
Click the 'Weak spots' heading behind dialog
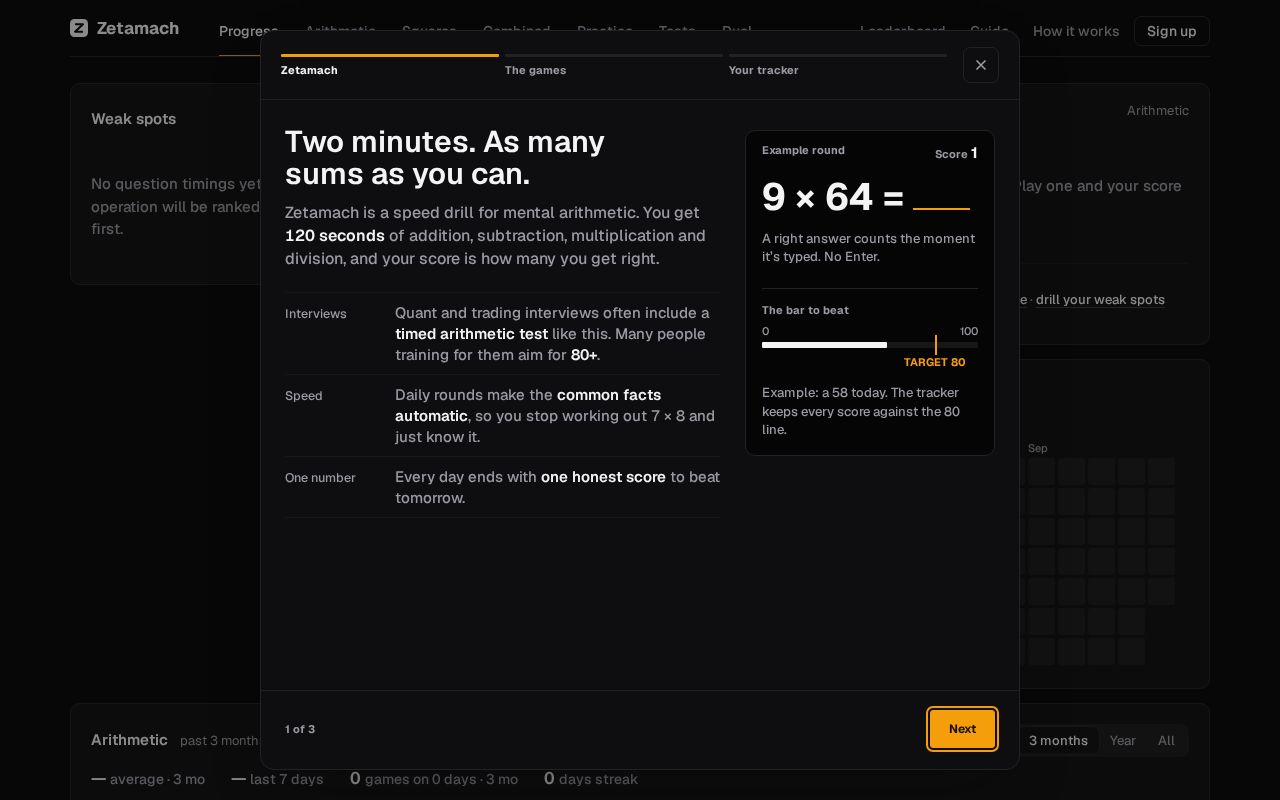(133, 118)
